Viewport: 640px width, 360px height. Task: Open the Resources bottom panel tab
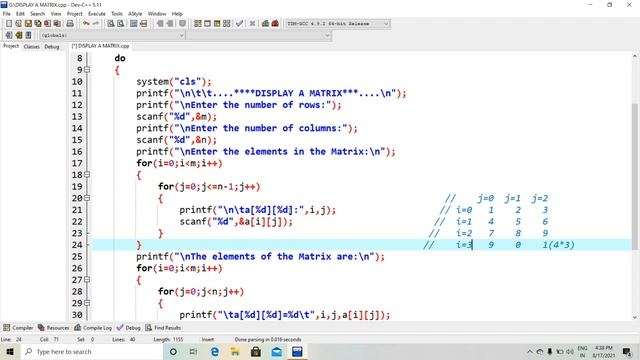(53, 328)
